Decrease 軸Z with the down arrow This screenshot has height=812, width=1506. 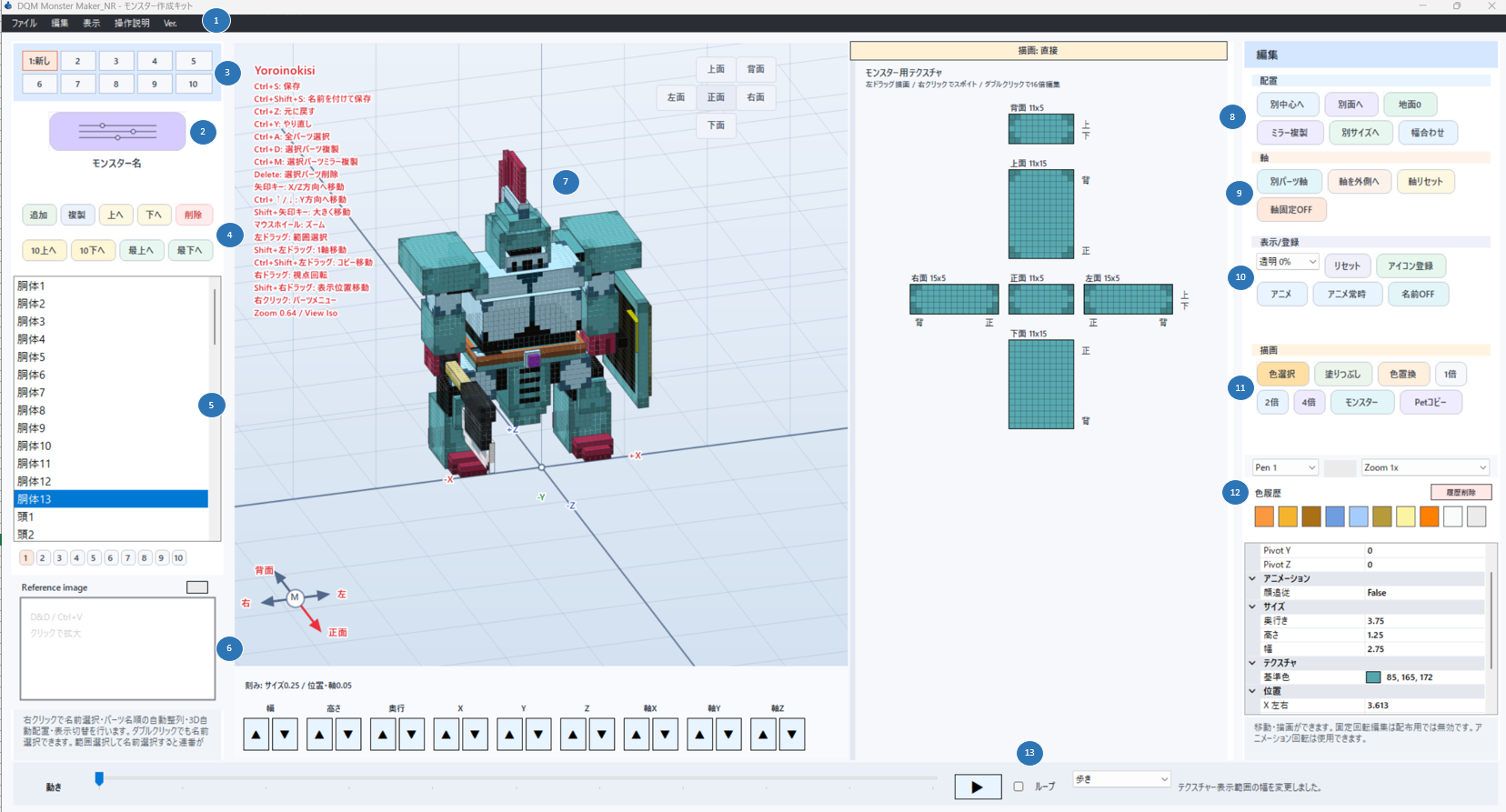pyautogui.click(x=792, y=735)
